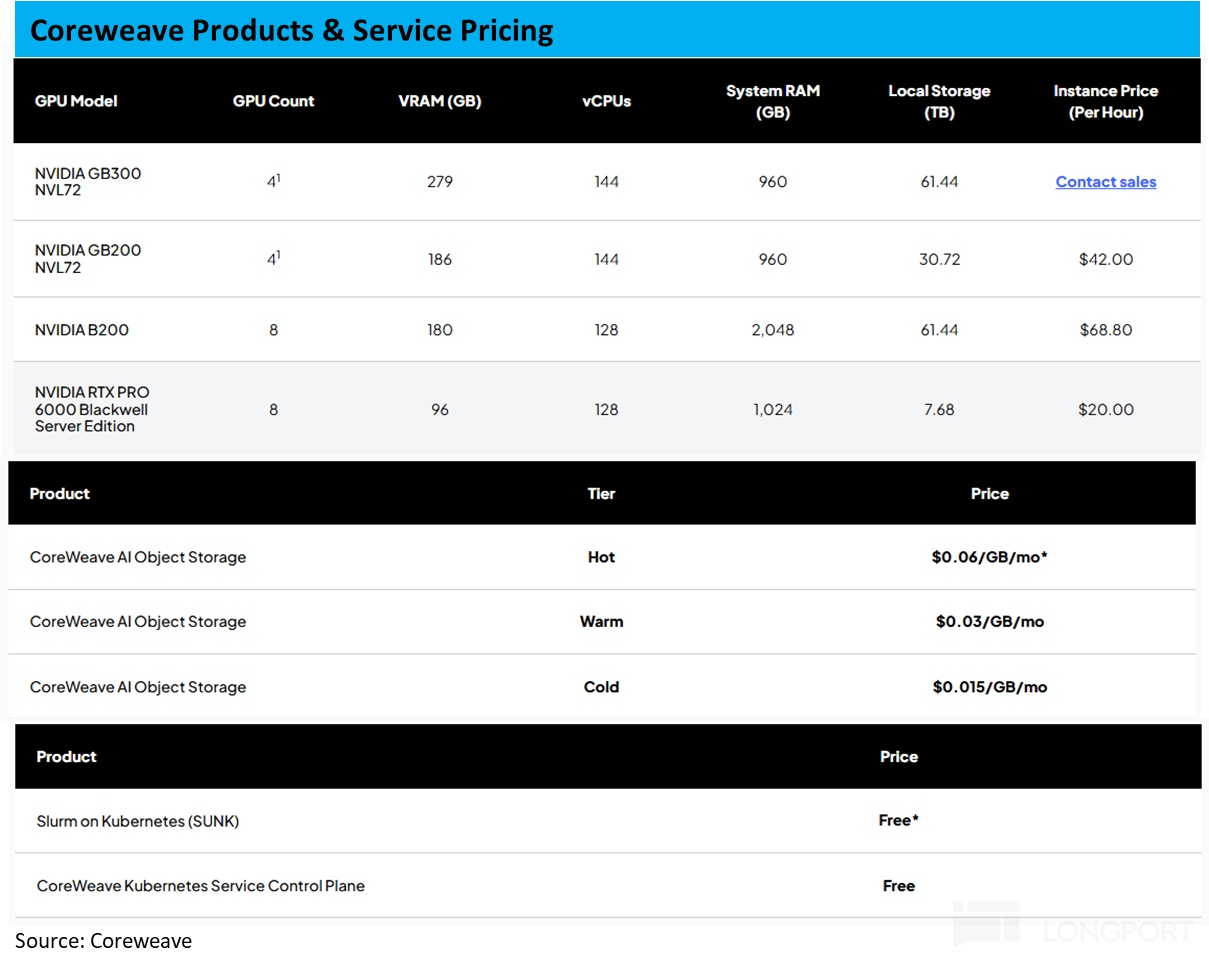This screenshot has width=1209, height=963.
Task: Click the Tier column header
Action: [x=601, y=494]
